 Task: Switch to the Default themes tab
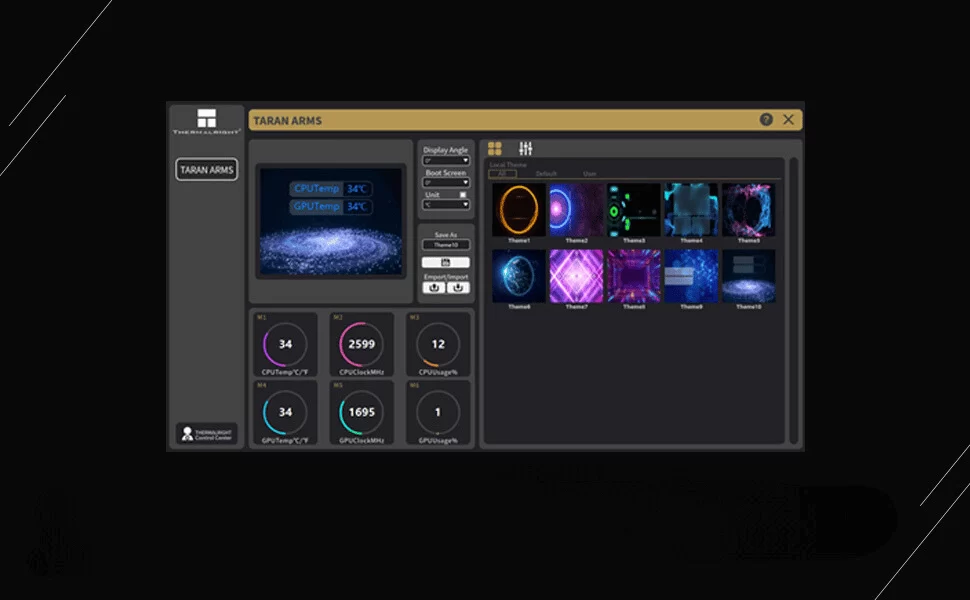[546, 174]
